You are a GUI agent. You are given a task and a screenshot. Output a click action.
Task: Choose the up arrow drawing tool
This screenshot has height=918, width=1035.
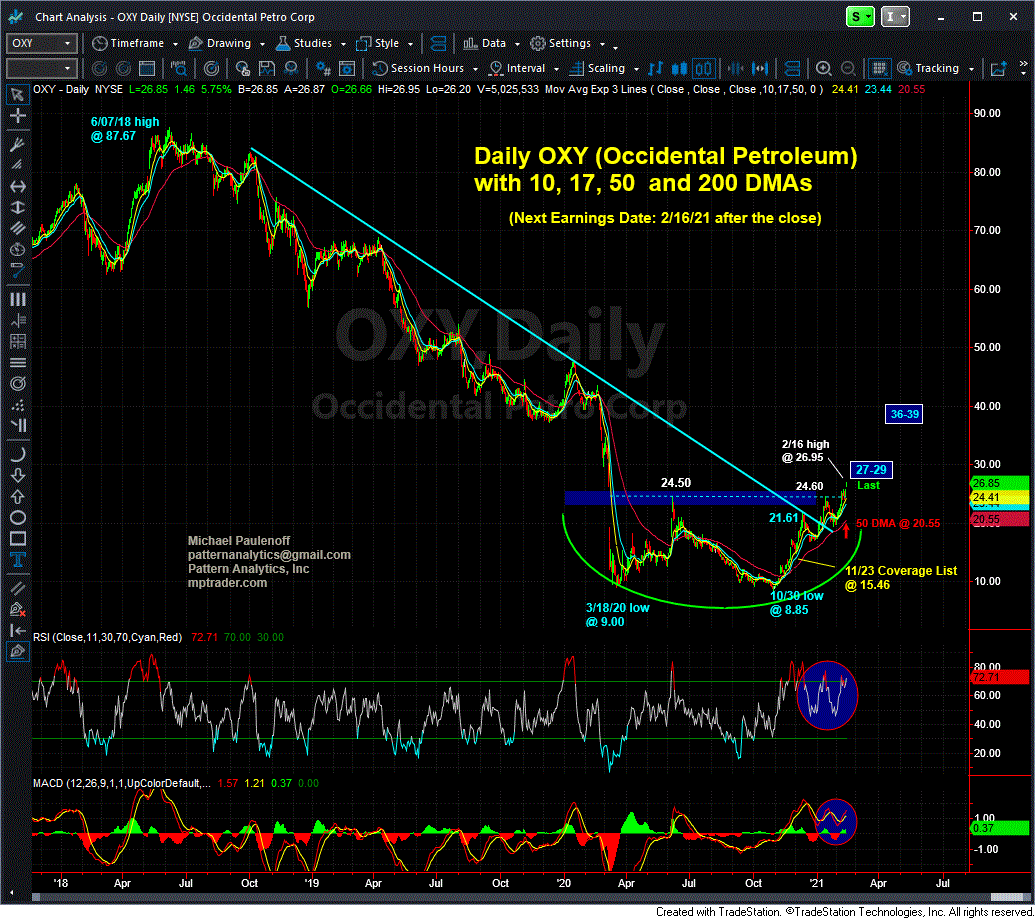[x=17, y=496]
